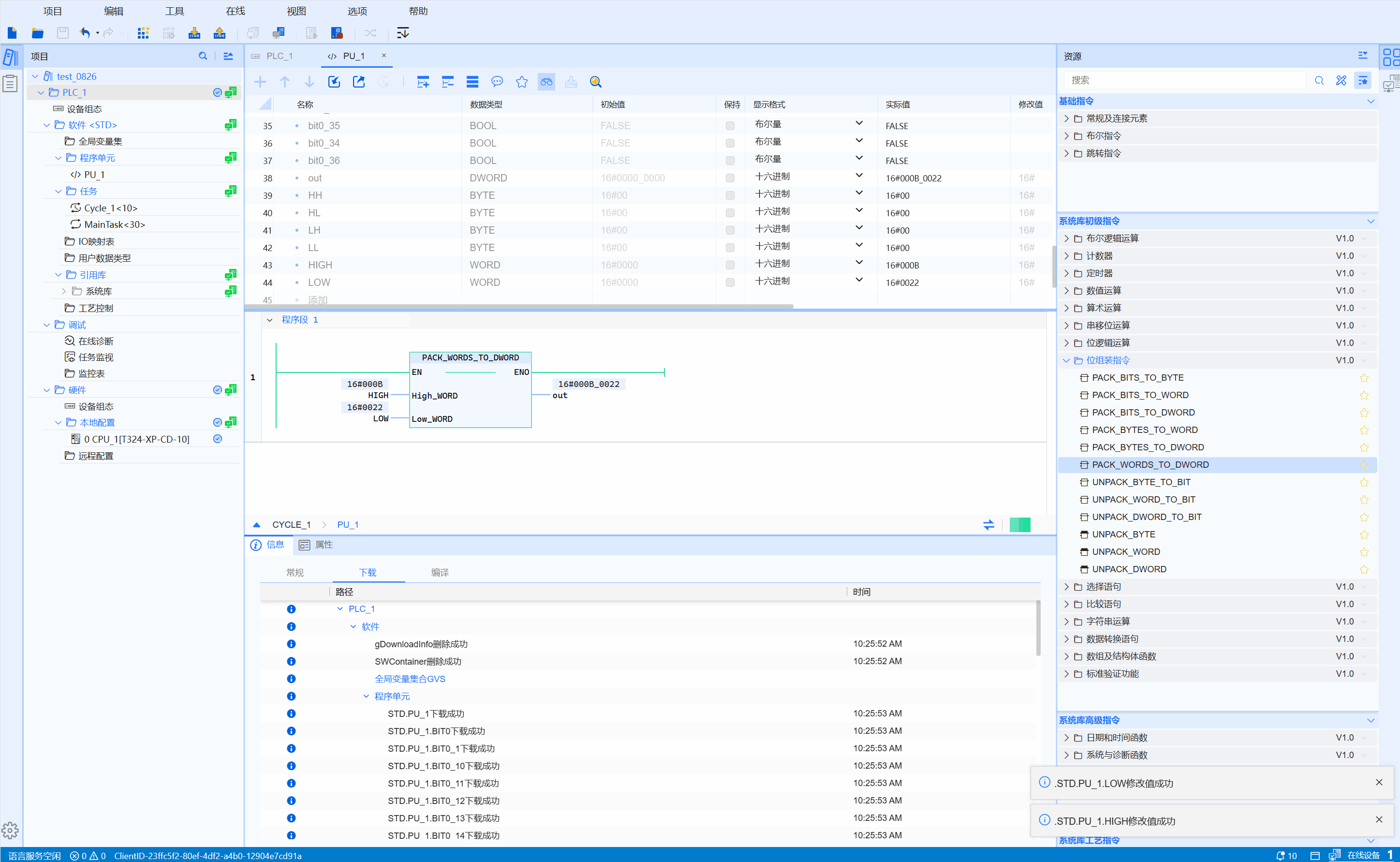
Task: Click PU_1 in the breadcrumb bar
Action: pyautogui.click(x=348, y=524)
